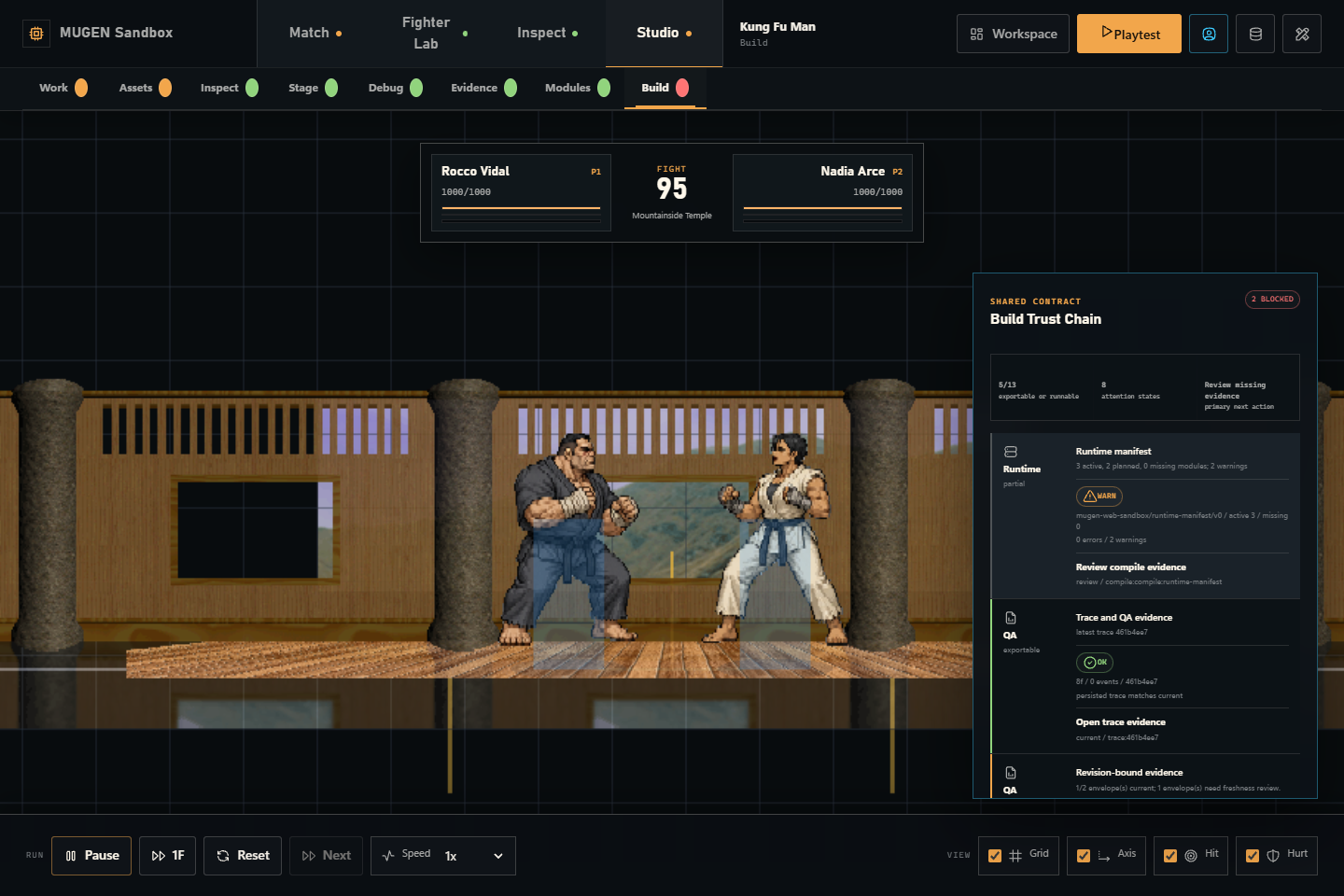Click the pause bars icon

[x=71, y=856]
